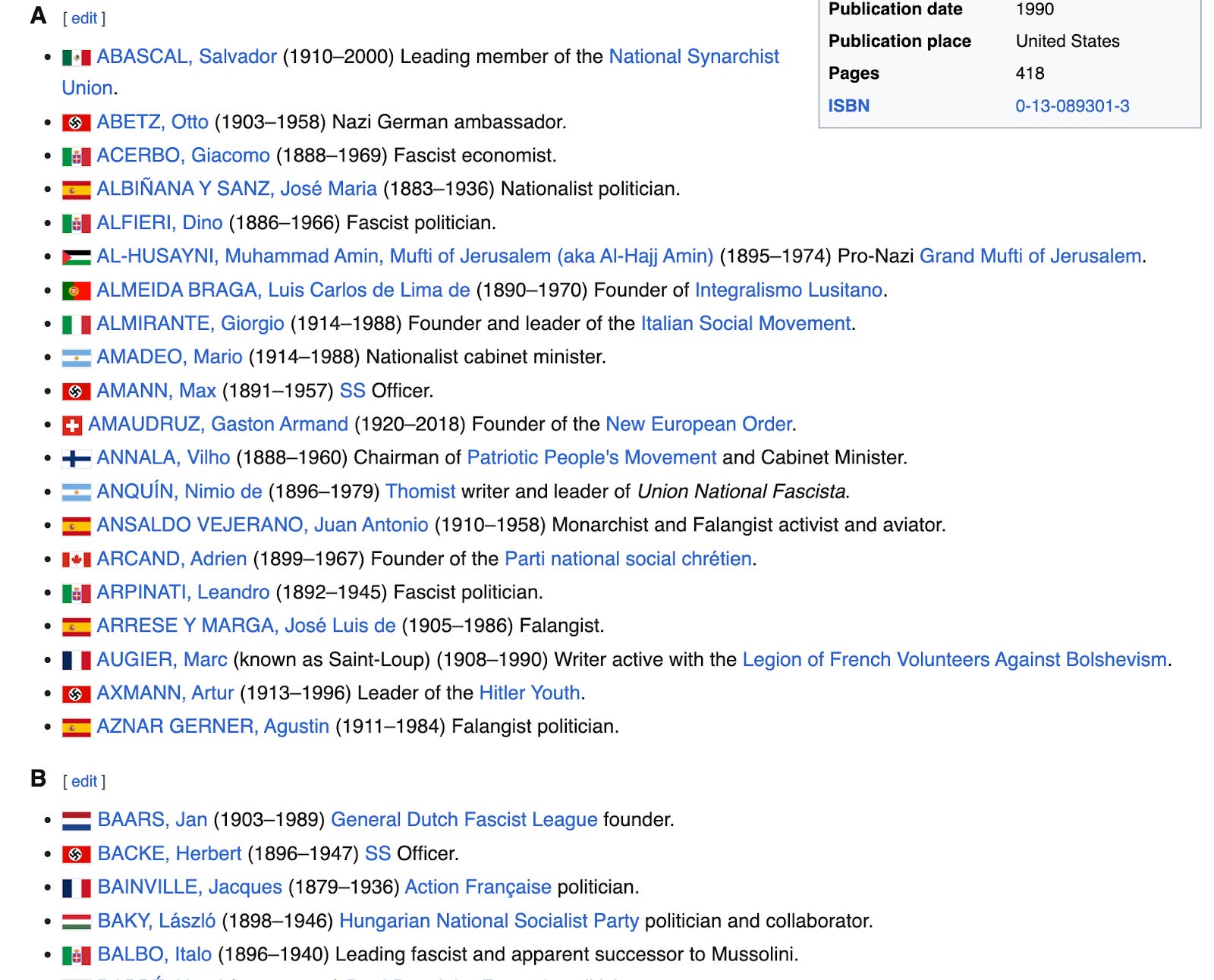The width and height of the screenshot is (1214, 980).
Task: Click the flag icon beside AXMANN, Artur
Action: coord(76,694)
